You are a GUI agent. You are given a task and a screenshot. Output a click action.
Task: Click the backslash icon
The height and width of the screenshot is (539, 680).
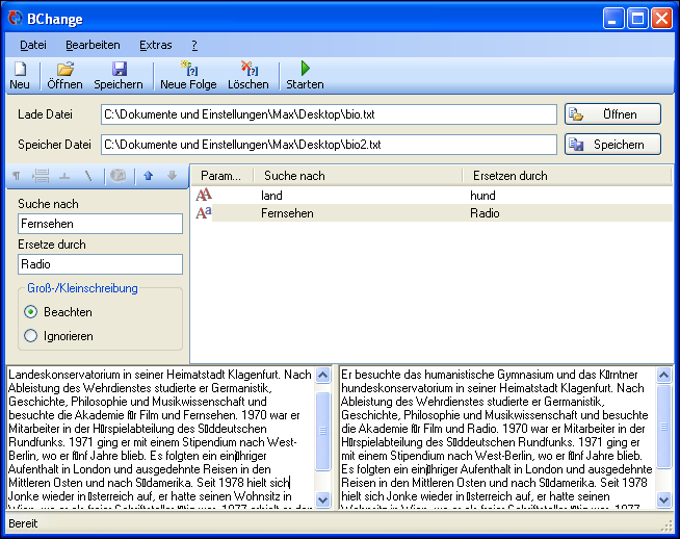click(x=88, y=176)
